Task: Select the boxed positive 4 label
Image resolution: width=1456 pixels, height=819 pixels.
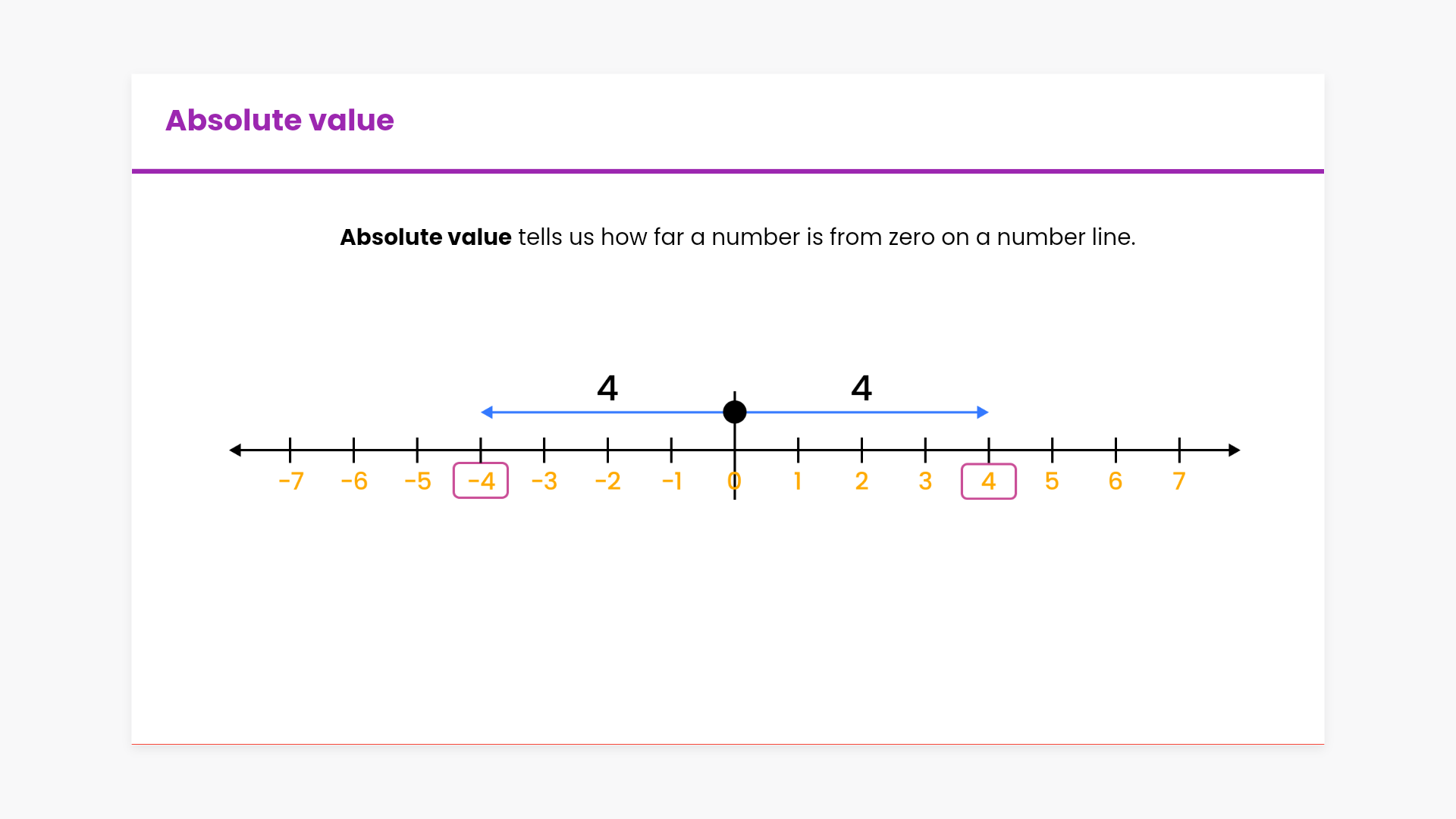Action: (x=988, y=482)
